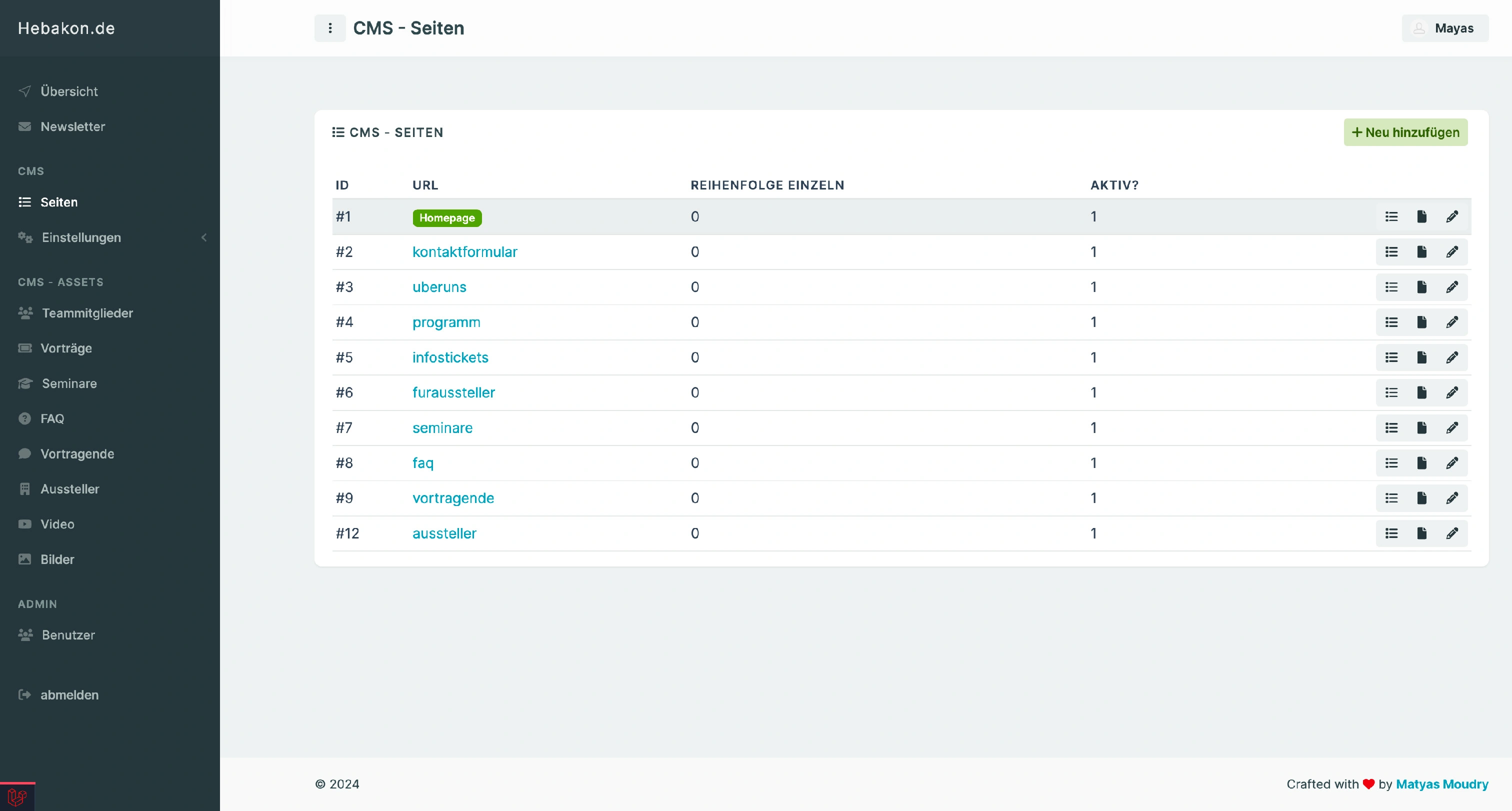This screenshot has width=1512, height=811.
Task: Edit seminare page with pencil icon
Action: pyautogui.click(x=1452, y=428)
